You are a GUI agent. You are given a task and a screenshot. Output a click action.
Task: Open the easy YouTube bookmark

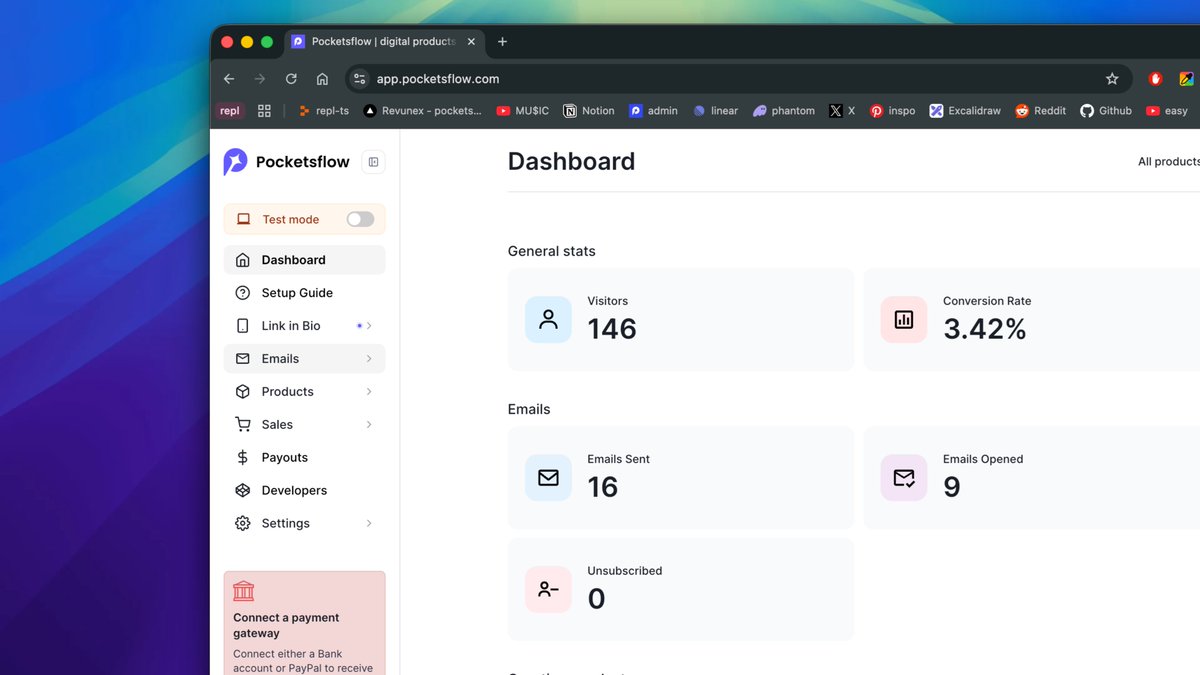(x=1167, y=111)
